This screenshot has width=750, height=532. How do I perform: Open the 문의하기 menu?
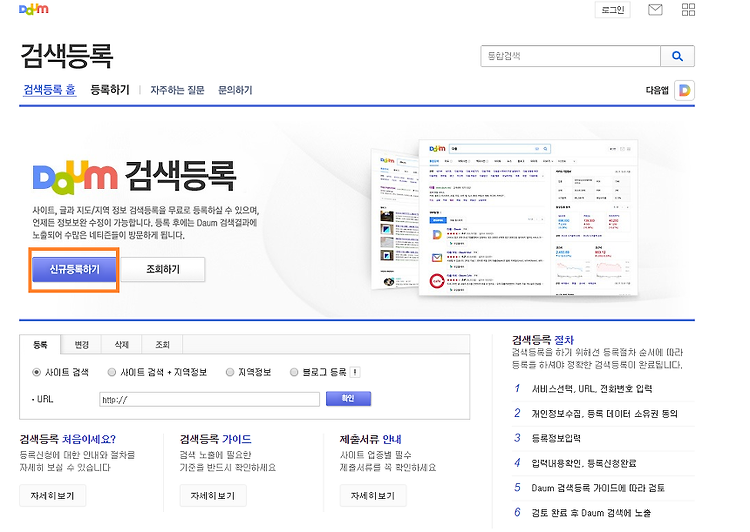coord(235,90)
